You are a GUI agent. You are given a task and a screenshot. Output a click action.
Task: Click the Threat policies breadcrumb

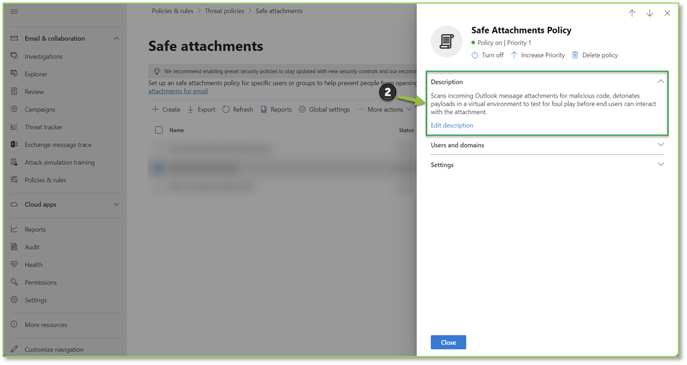click(224, 11)
